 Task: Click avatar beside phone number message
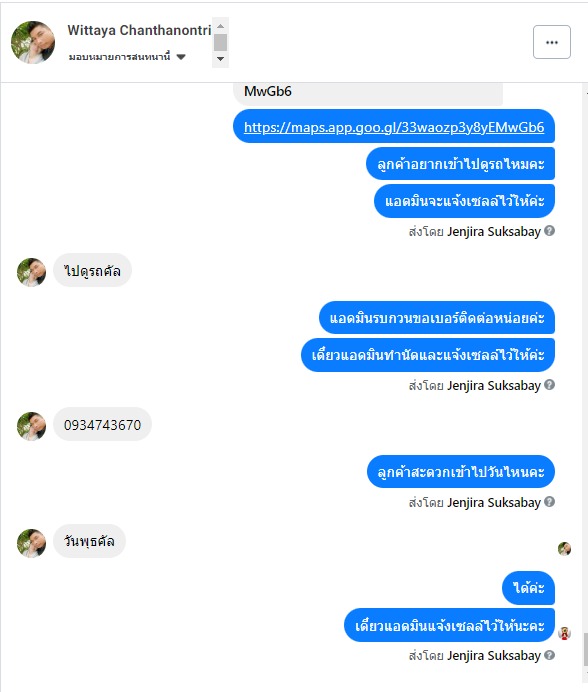pos(31,426)
